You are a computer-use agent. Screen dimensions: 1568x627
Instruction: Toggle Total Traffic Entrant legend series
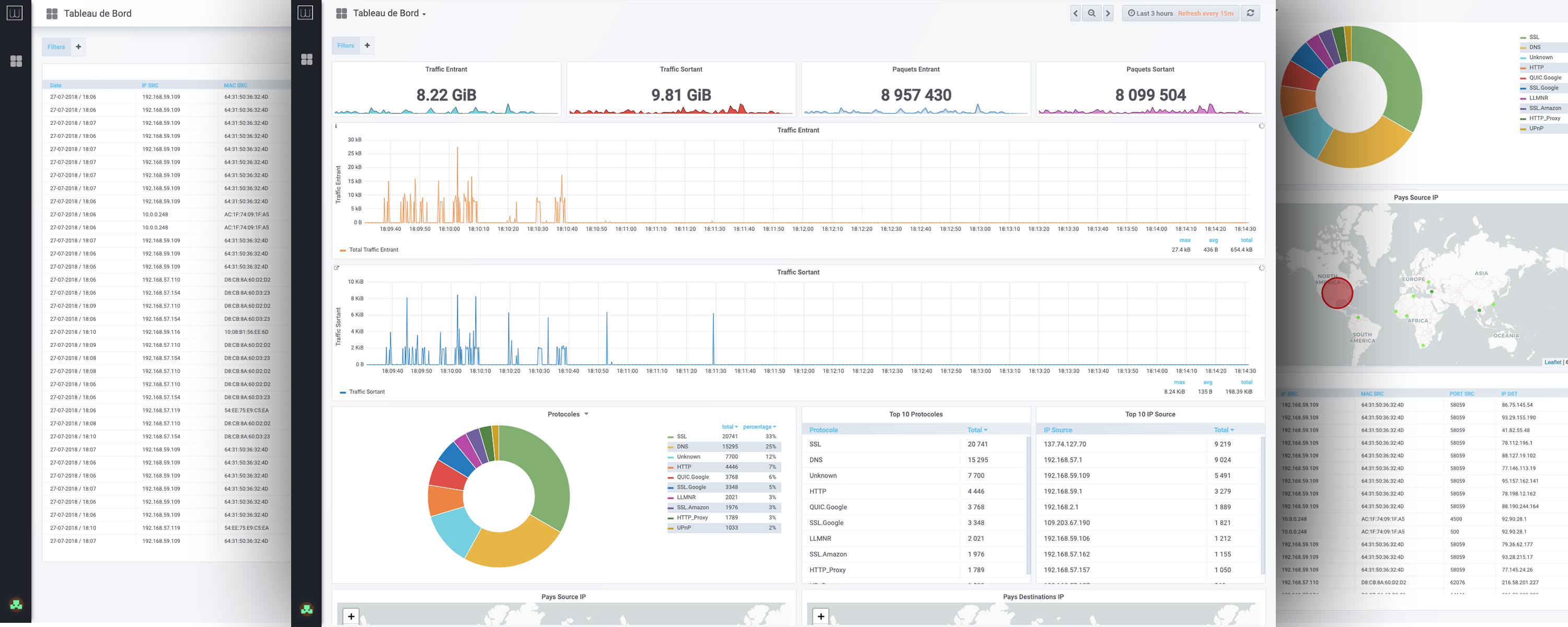[x=373, y=250]
